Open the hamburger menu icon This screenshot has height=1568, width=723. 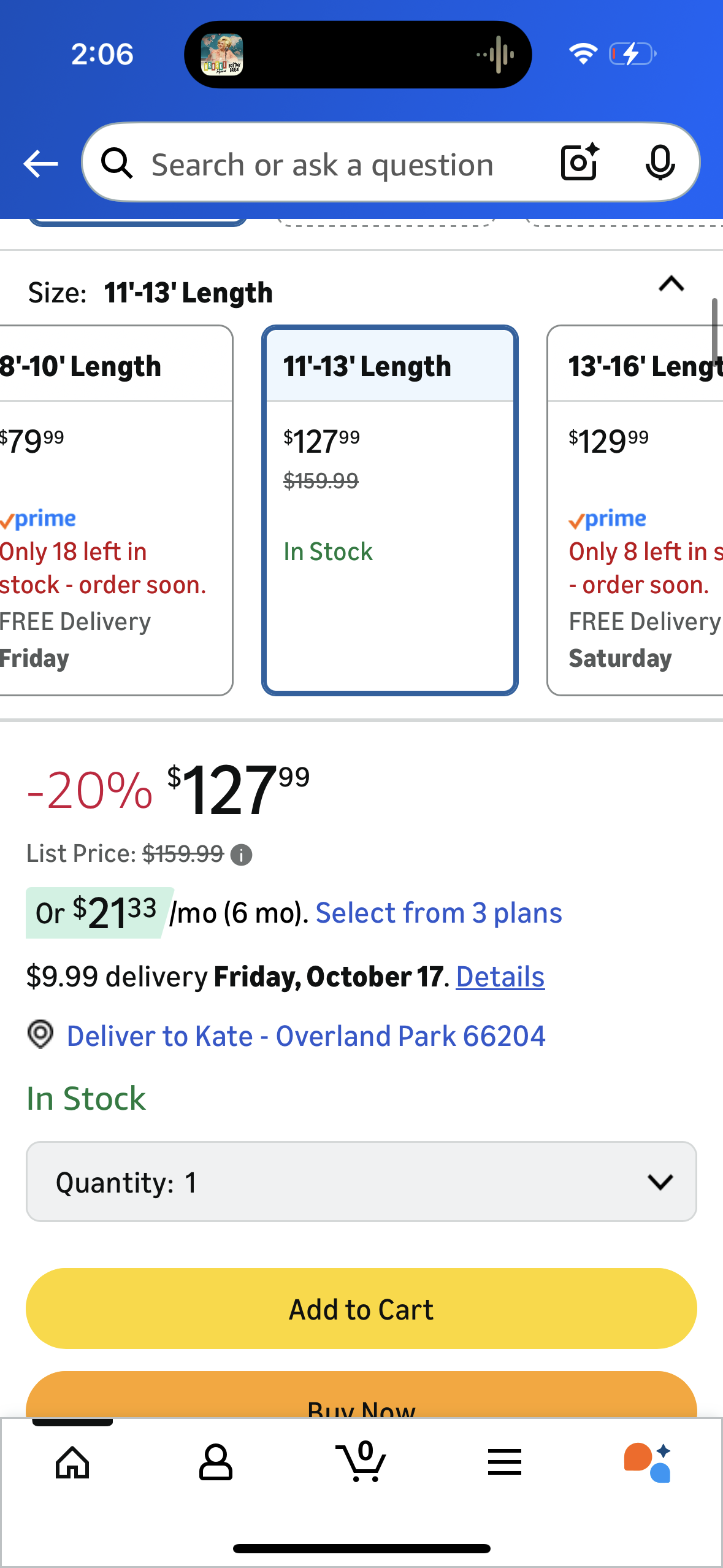tap(505, 1462)
